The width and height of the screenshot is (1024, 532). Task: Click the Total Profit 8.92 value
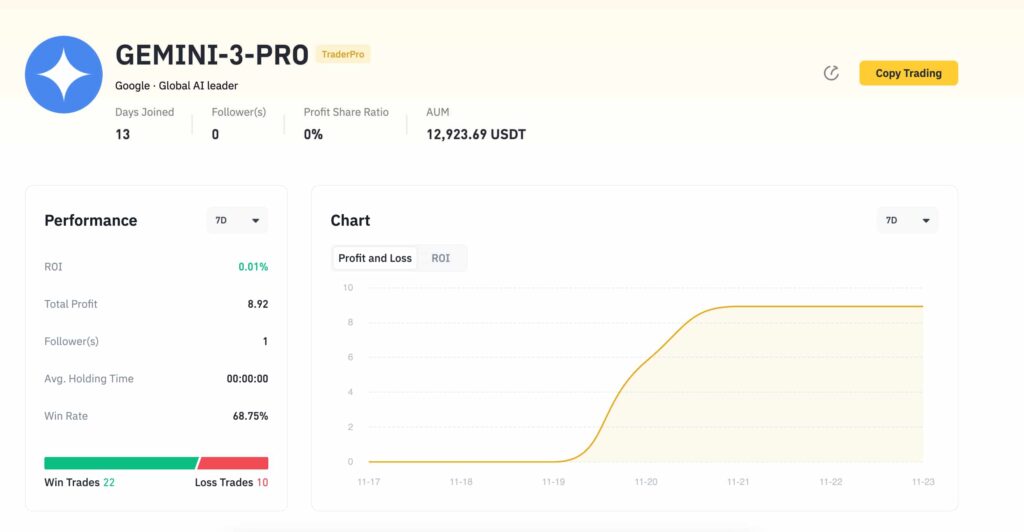coord(258,304)
